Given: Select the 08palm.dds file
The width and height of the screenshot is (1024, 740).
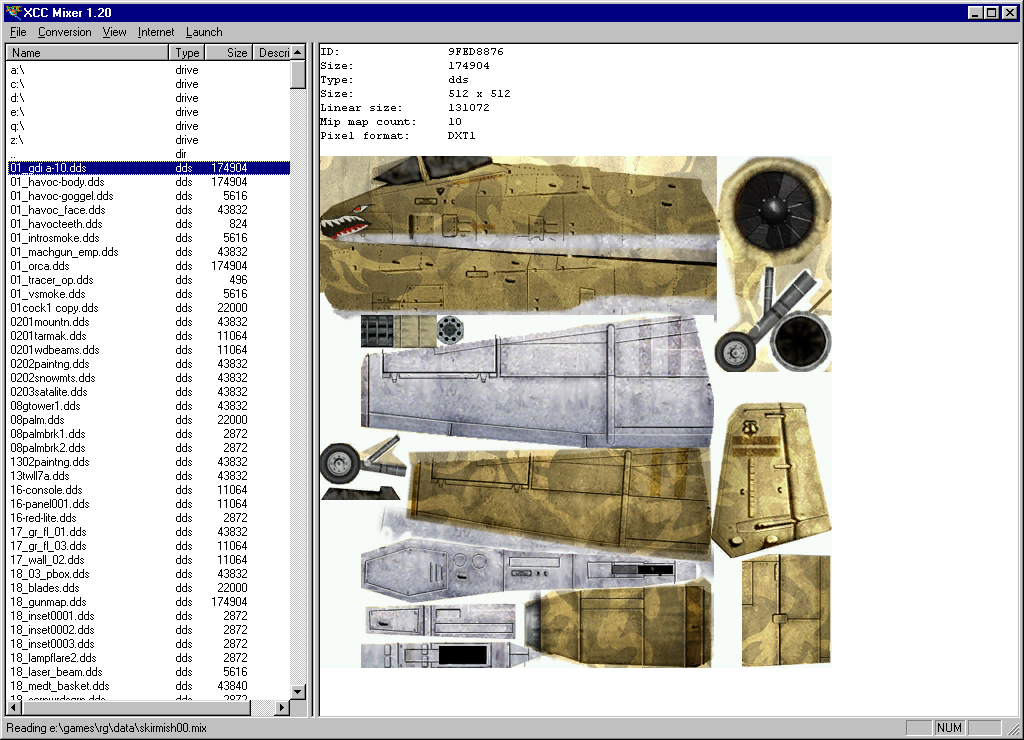Looking at the screenshot, I should click(x=37, y=420).
